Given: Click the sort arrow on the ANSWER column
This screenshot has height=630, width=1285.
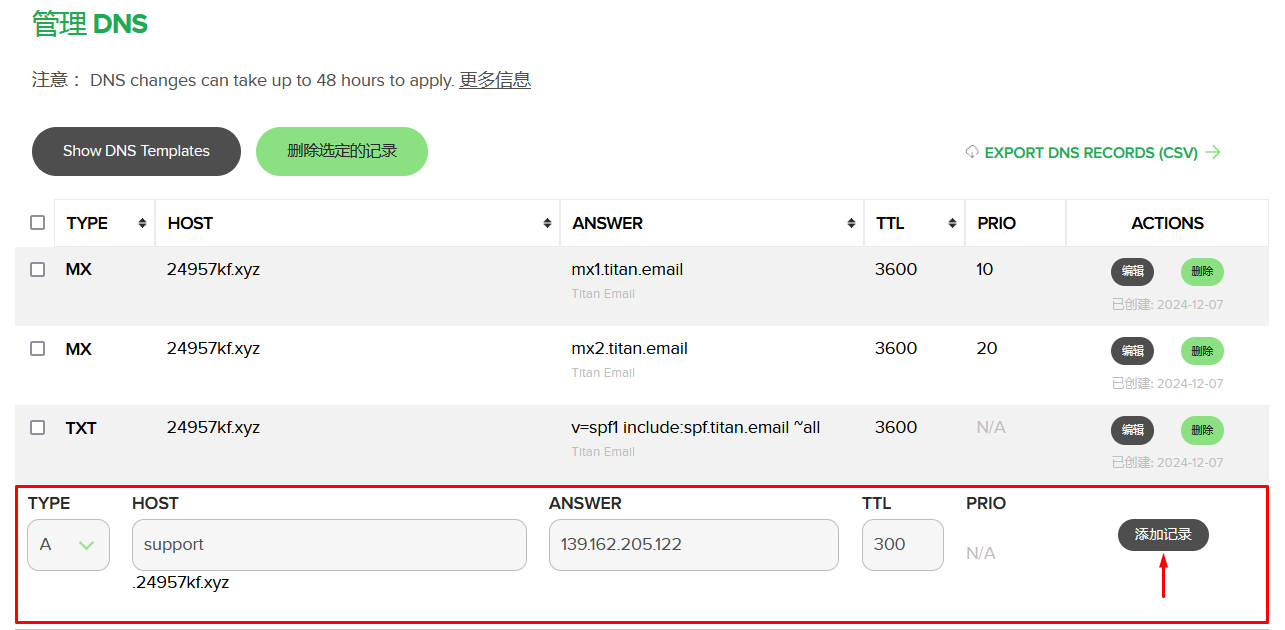Looking at the screenshot, I should [852, 222].
